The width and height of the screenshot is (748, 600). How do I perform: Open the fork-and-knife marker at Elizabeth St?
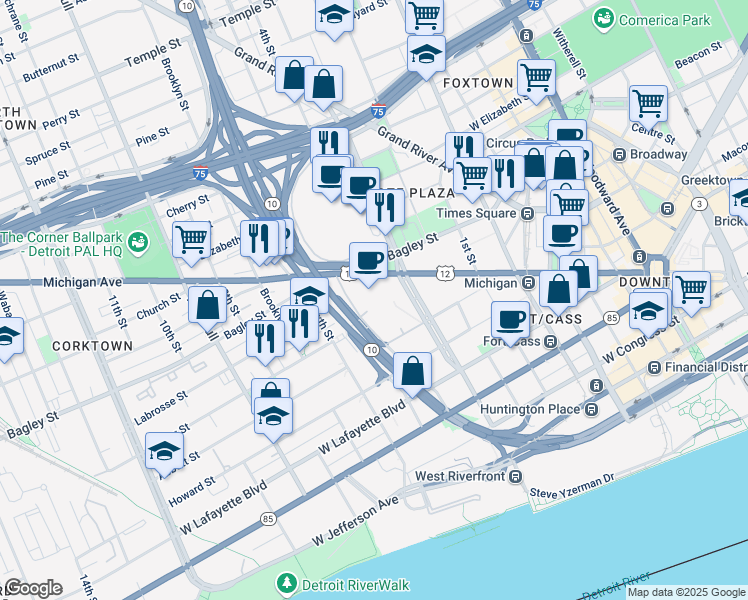(260, 241)
